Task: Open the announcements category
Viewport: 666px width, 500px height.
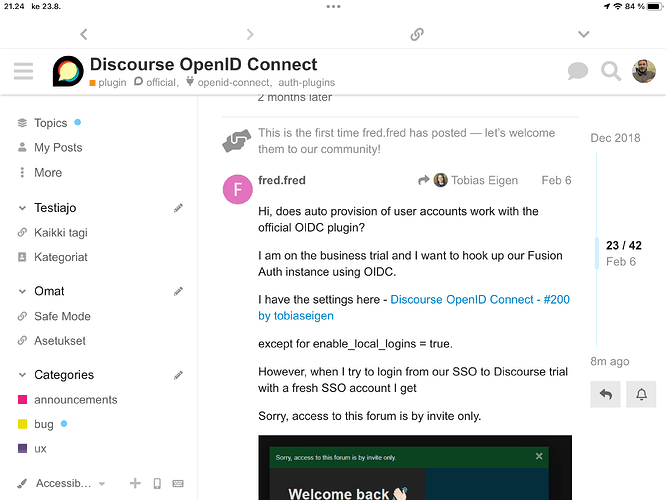Action: tap(76, 400)
